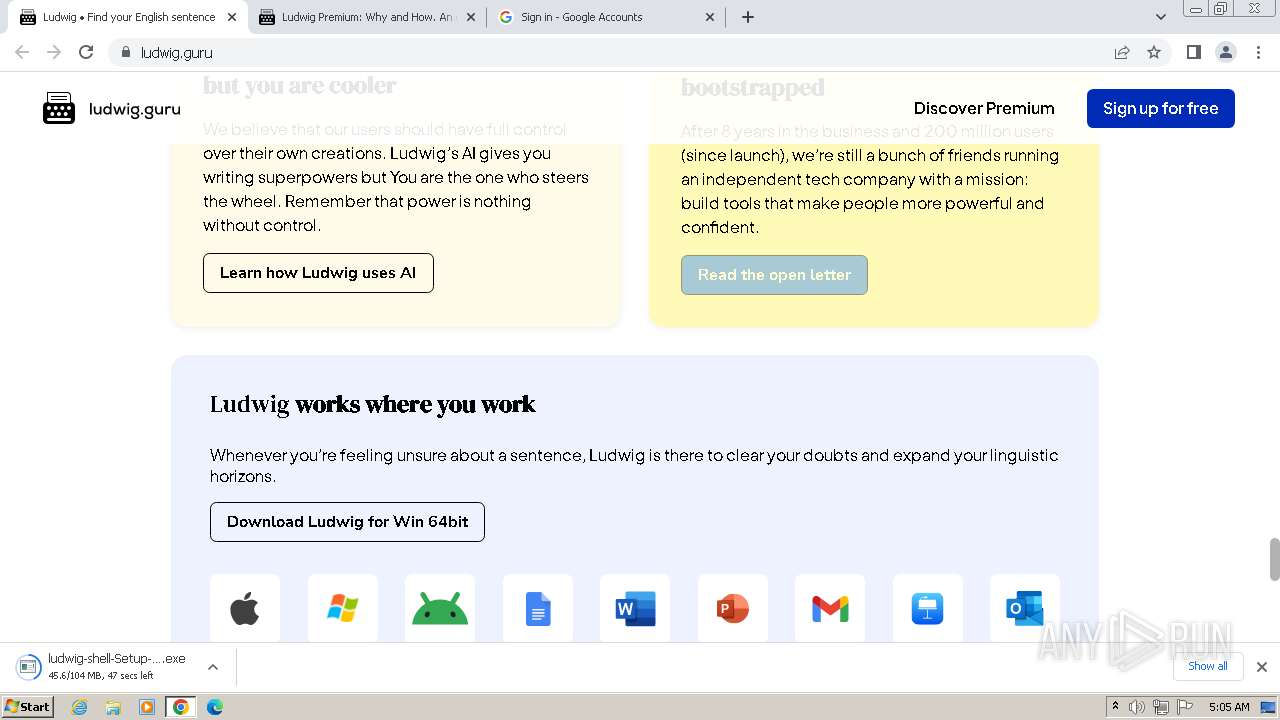Reload the page
The image size is (1280, 720).
86,52
